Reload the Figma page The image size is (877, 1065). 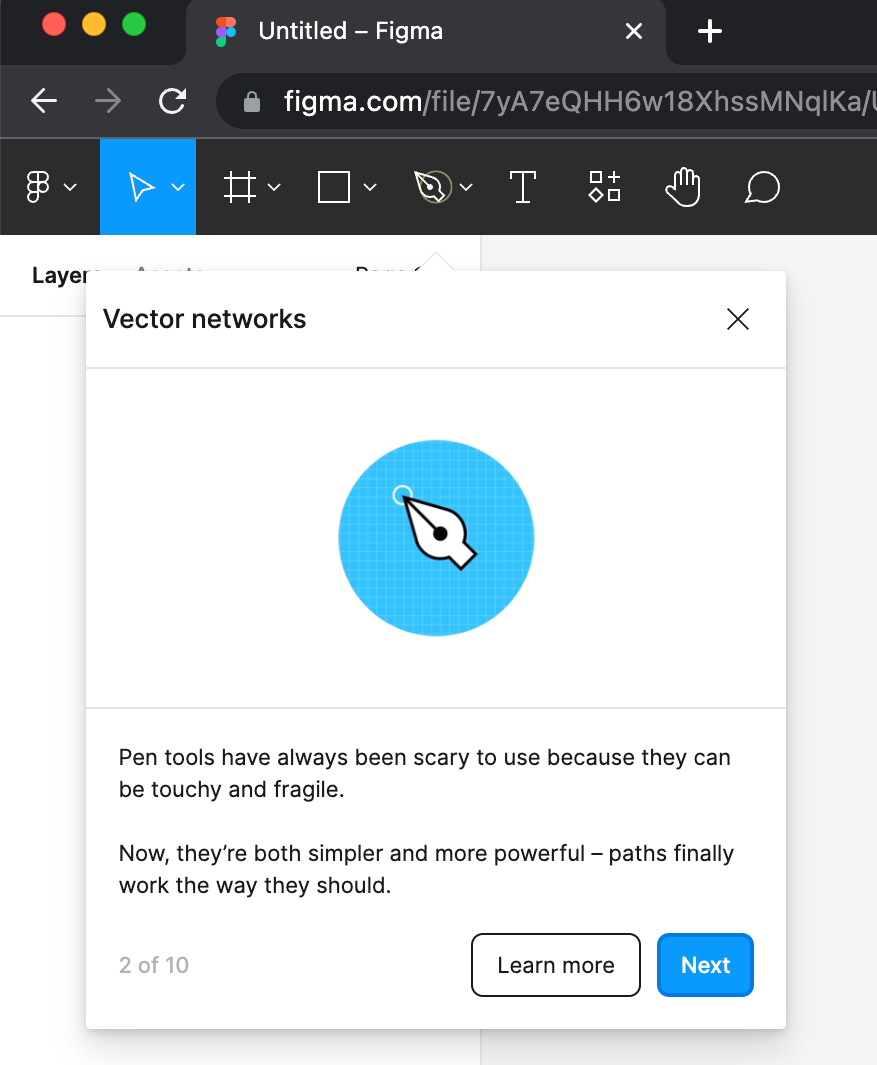(x=173, y=101)
